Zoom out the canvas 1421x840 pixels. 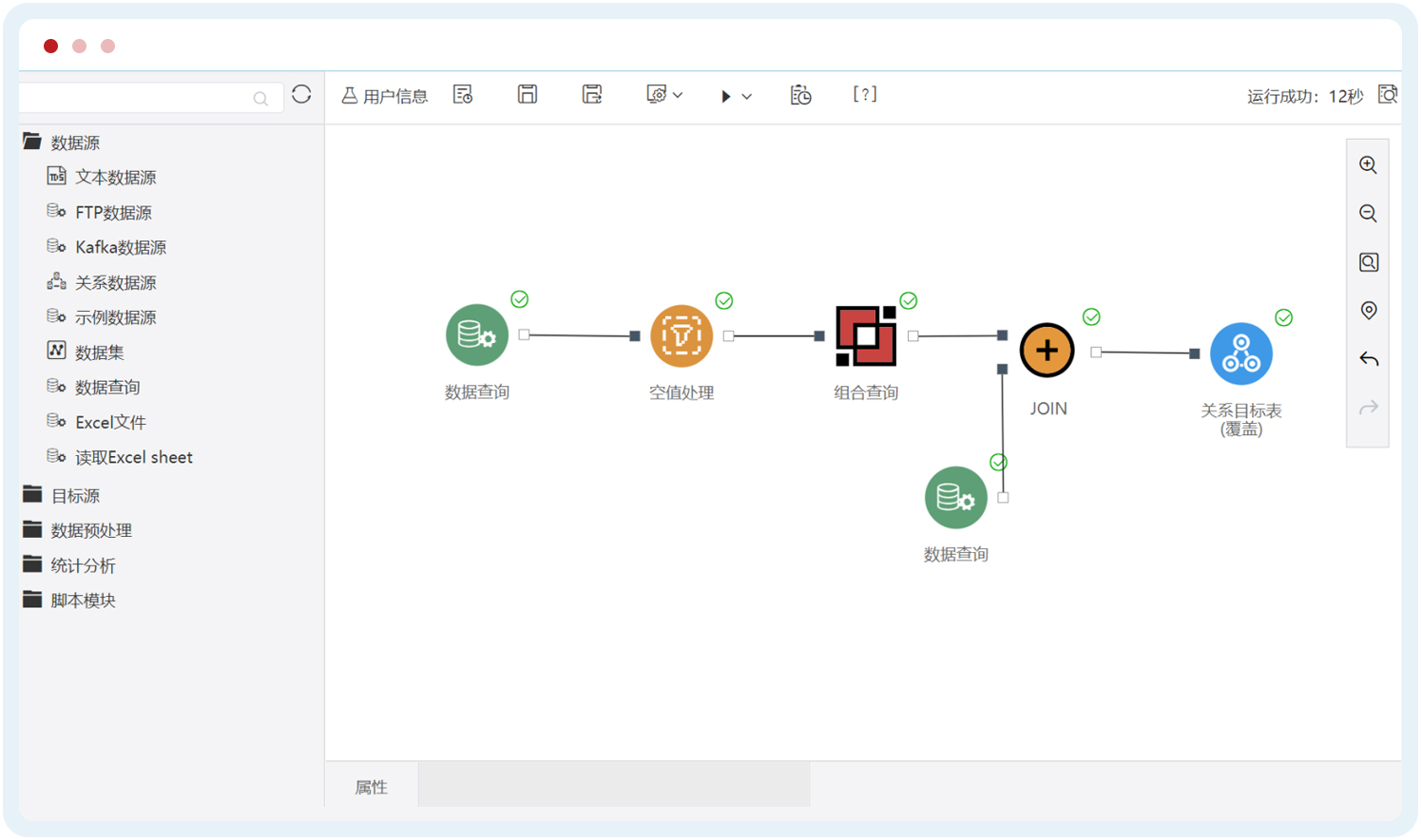[x=1369, y=213]
